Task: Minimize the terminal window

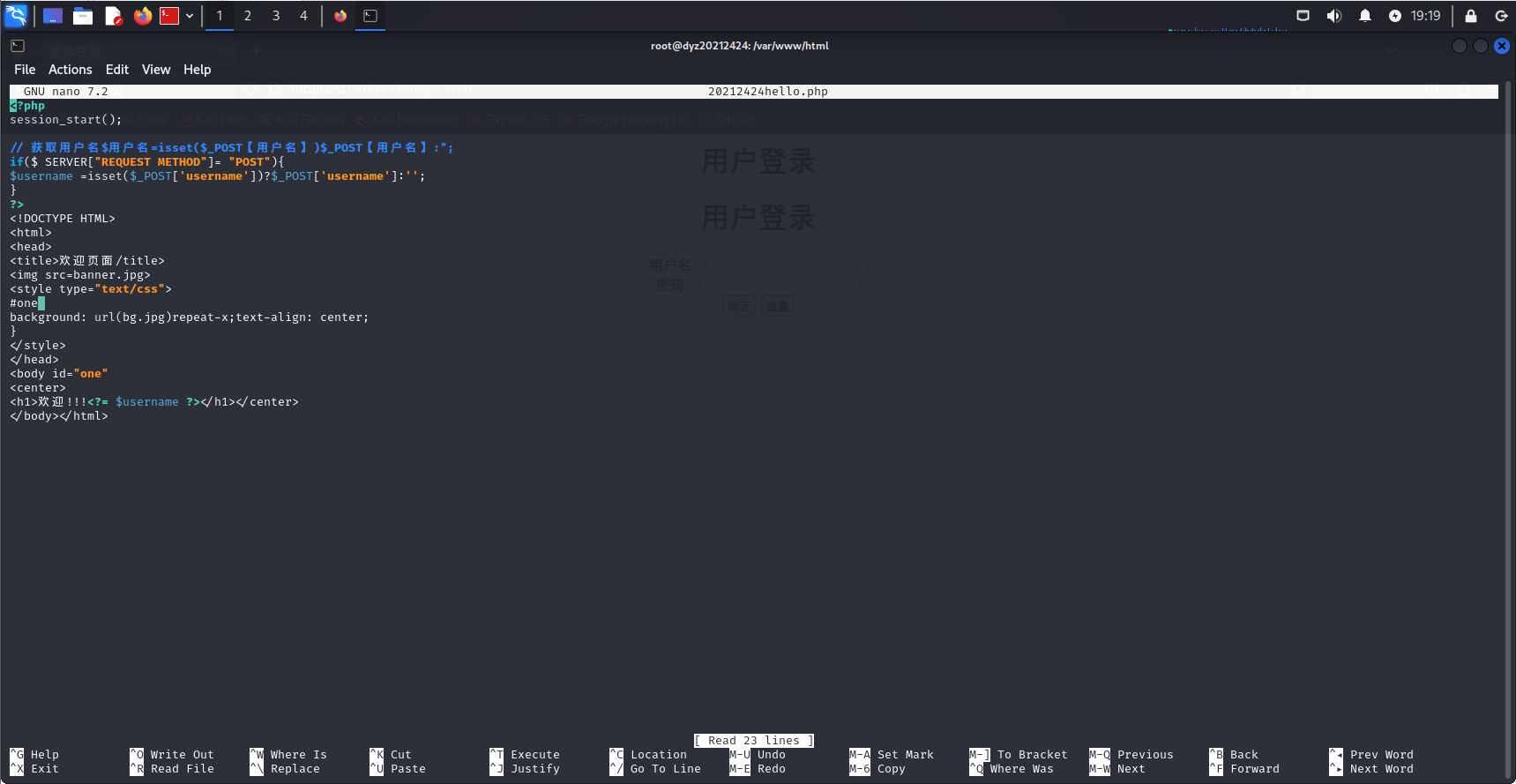Action: 1460,46
